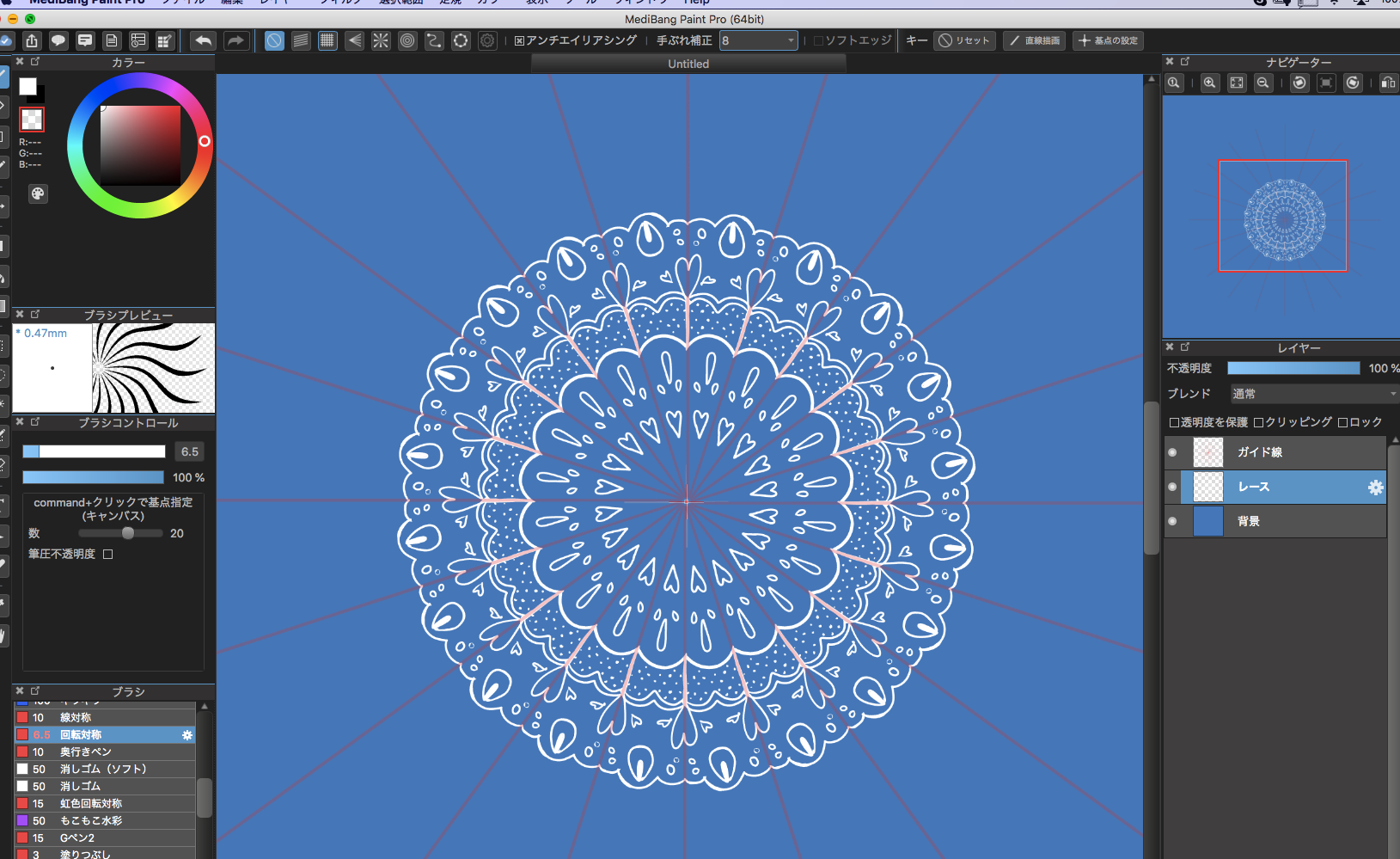
Task: Enable クリッピング checkbox
Action: coord(1259,422)
